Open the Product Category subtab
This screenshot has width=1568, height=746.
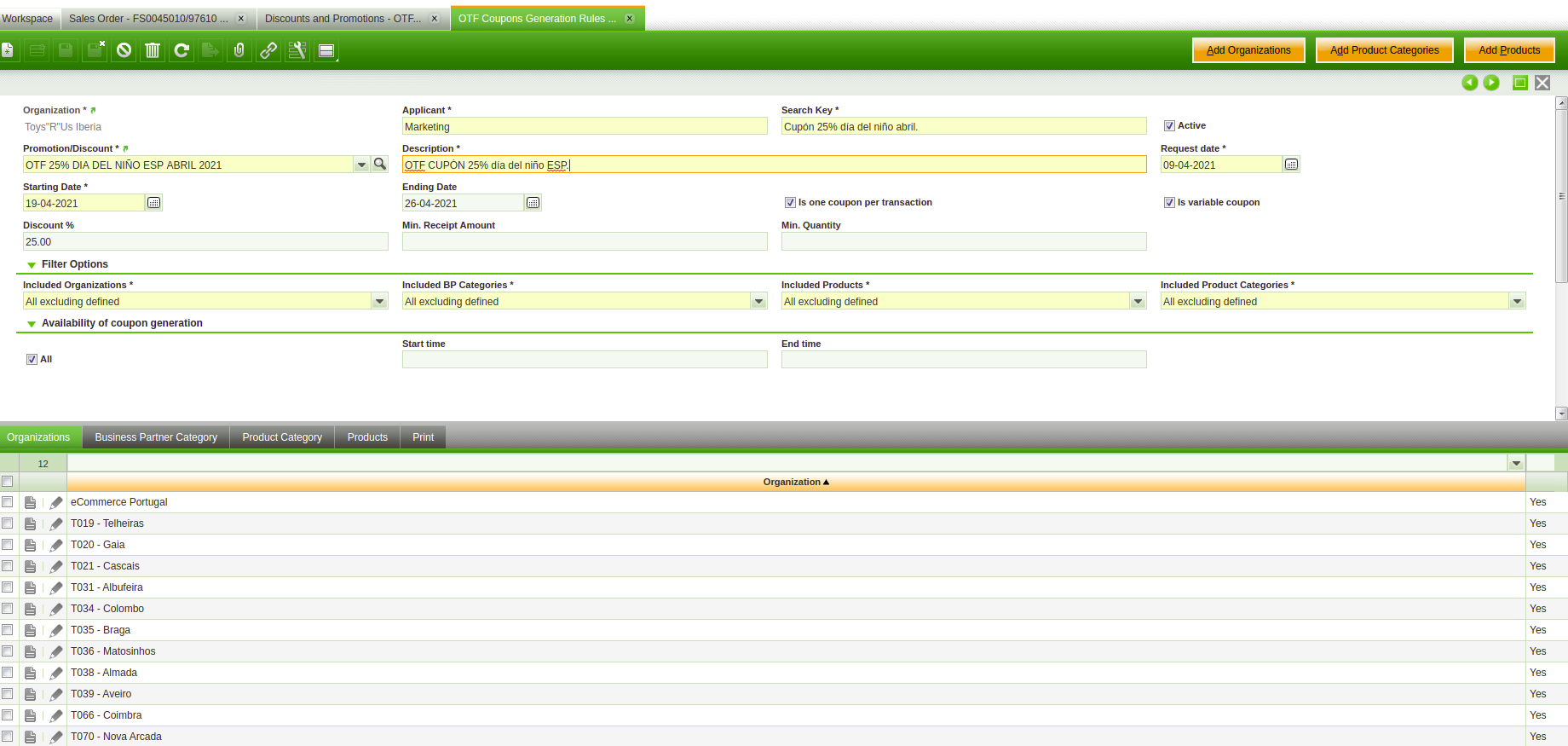pos(282,437)
